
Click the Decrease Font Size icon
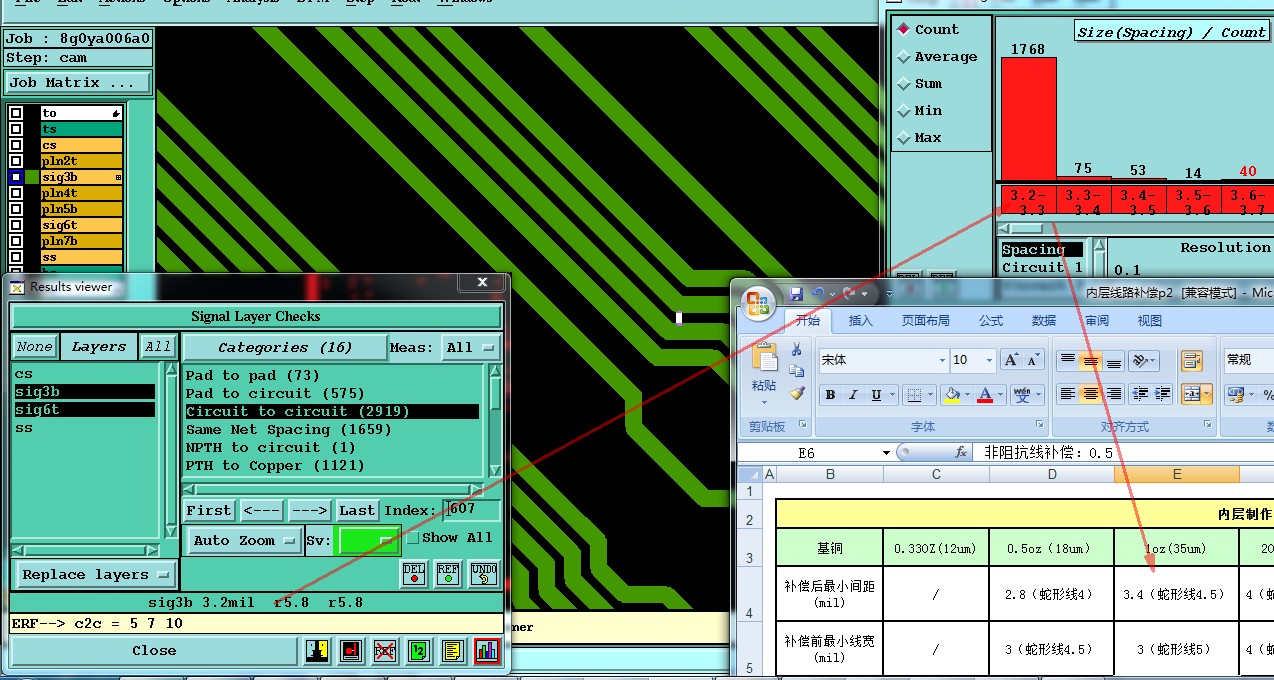click(1033, 360)
